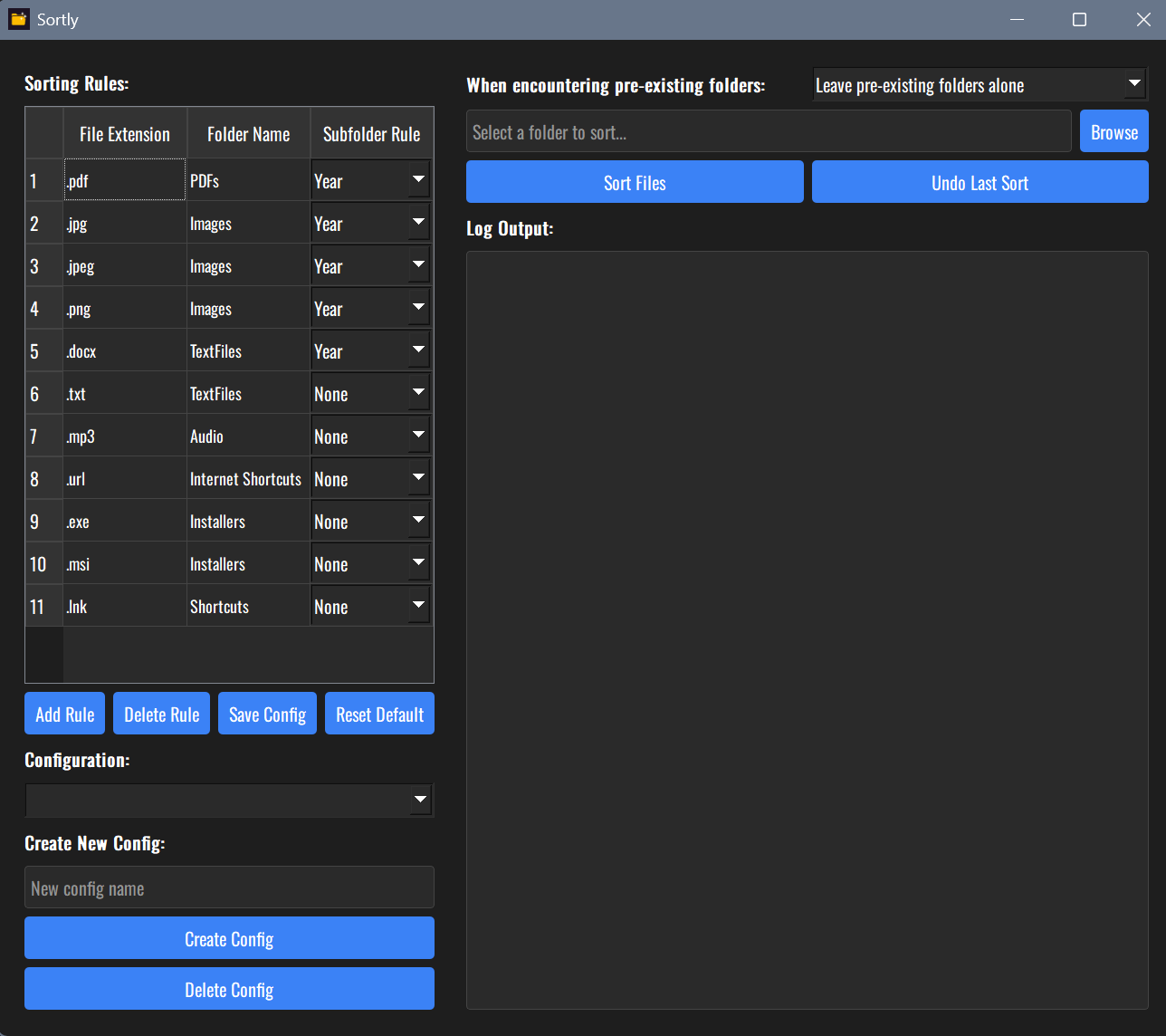Start sorting with Sort Files button
Image resolution: width=1166 pixels, height=1036 pixels.
635,182
